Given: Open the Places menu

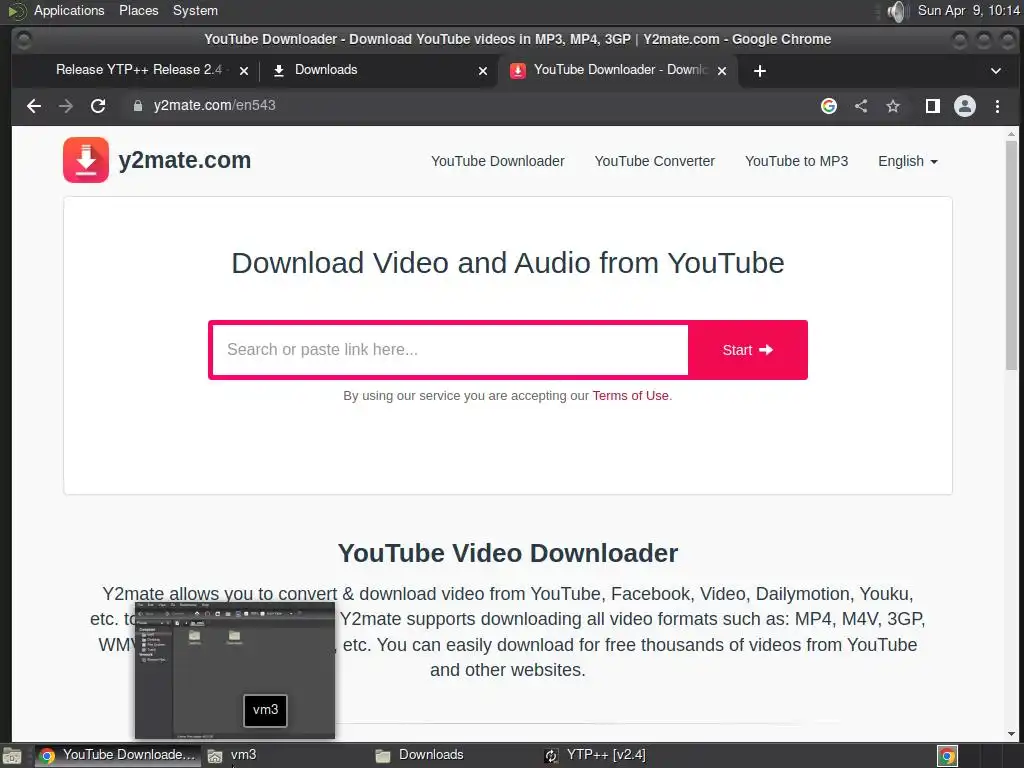Looking at the screenshot, I should pos(138,10).
